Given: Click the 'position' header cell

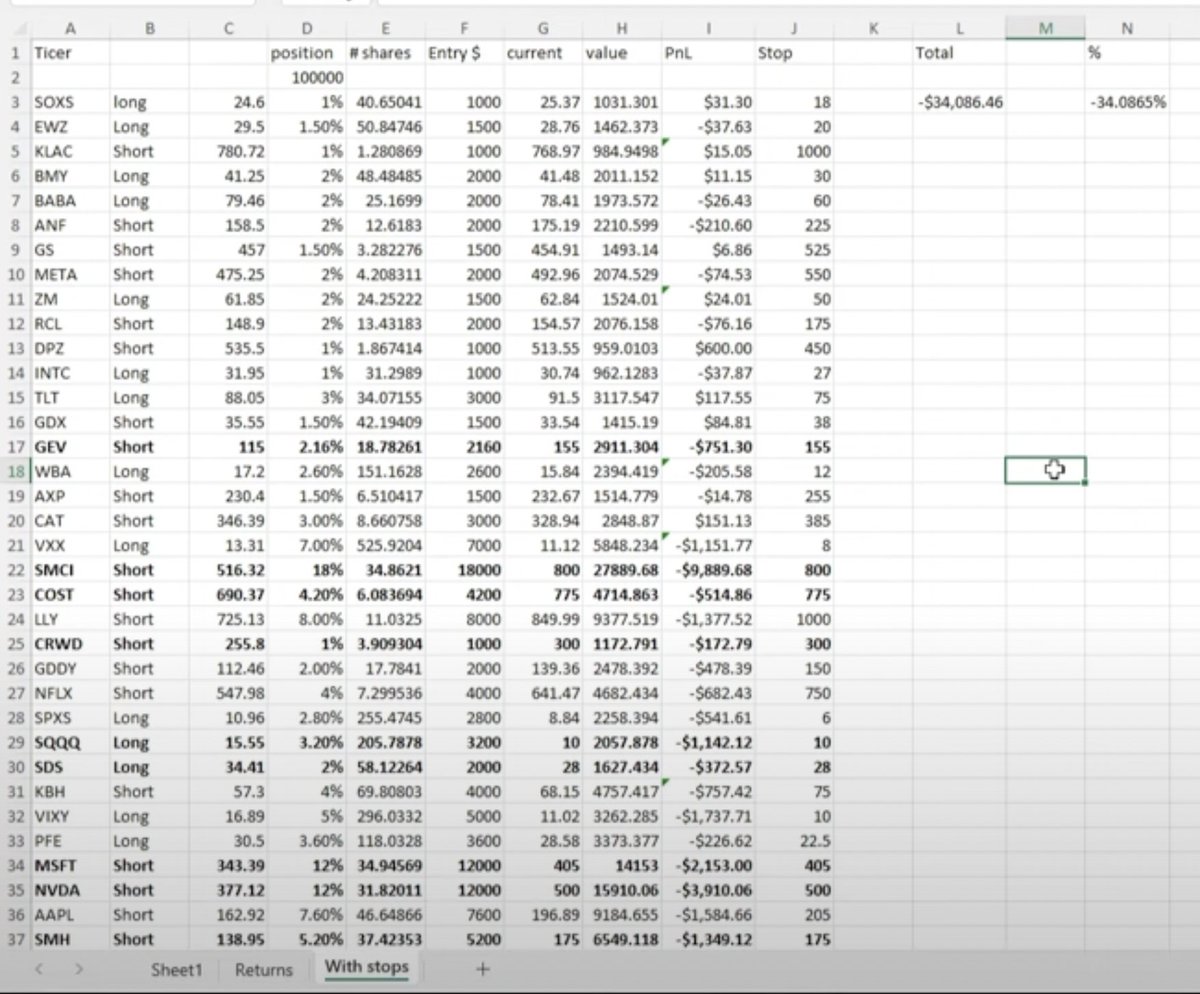Looking at the screenshot, I should pyautogui.click(x=307, y=53).
